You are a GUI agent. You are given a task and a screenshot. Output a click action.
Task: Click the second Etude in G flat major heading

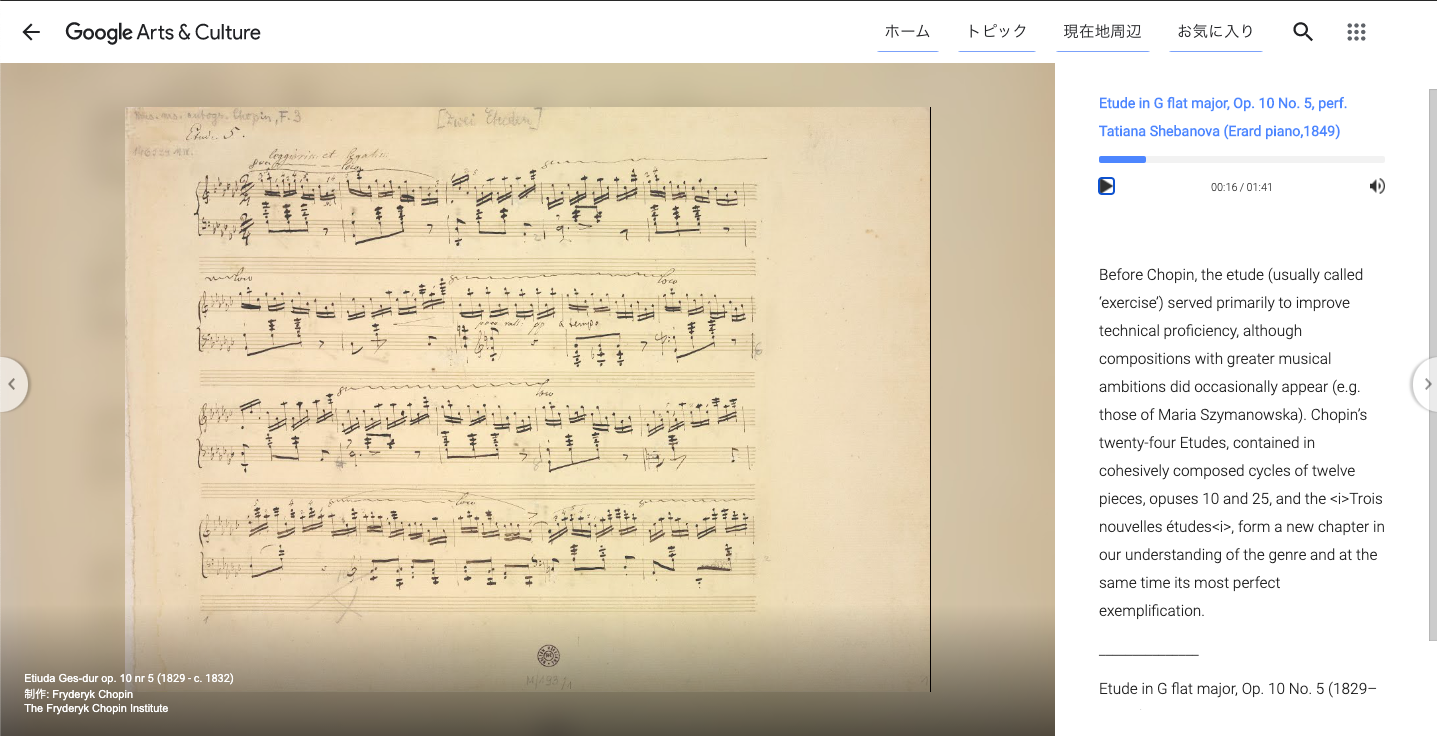[x=1238, y=689]
